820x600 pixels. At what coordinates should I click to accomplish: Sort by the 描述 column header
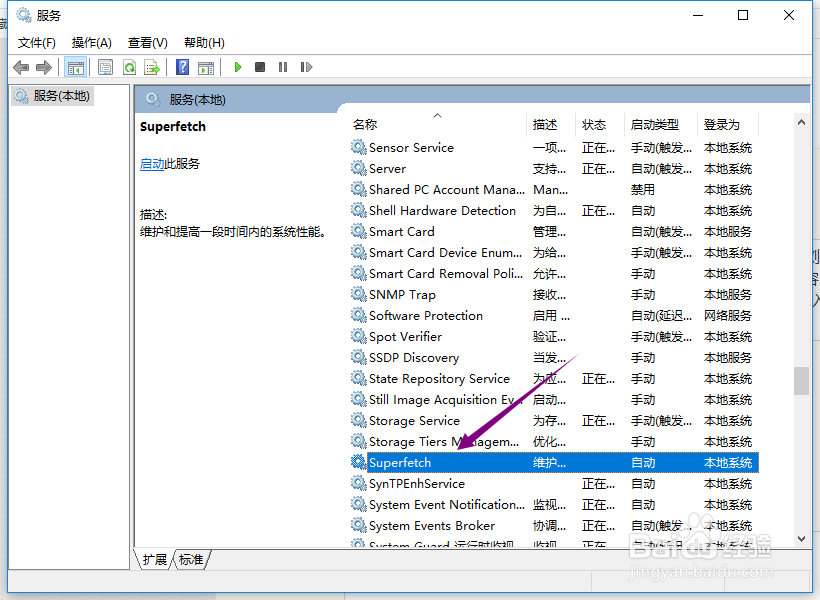point(551,124)
